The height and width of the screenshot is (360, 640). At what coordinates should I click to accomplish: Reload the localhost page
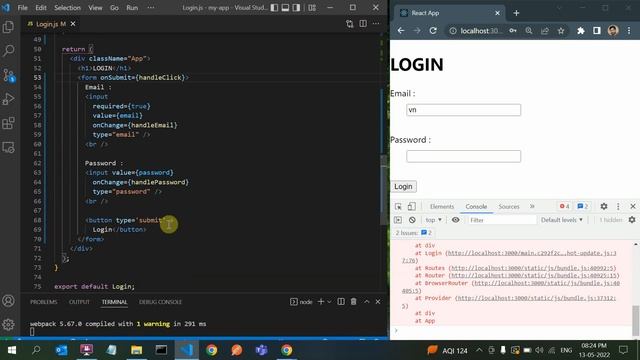coord(433,31)
